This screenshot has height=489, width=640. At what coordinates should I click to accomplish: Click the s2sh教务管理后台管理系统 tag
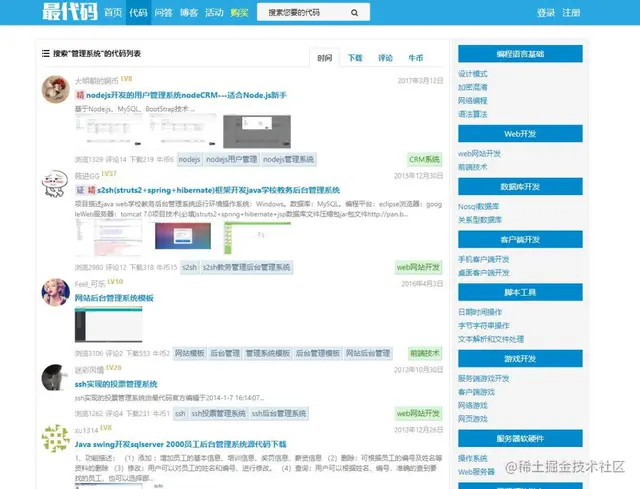pos(247,267)
